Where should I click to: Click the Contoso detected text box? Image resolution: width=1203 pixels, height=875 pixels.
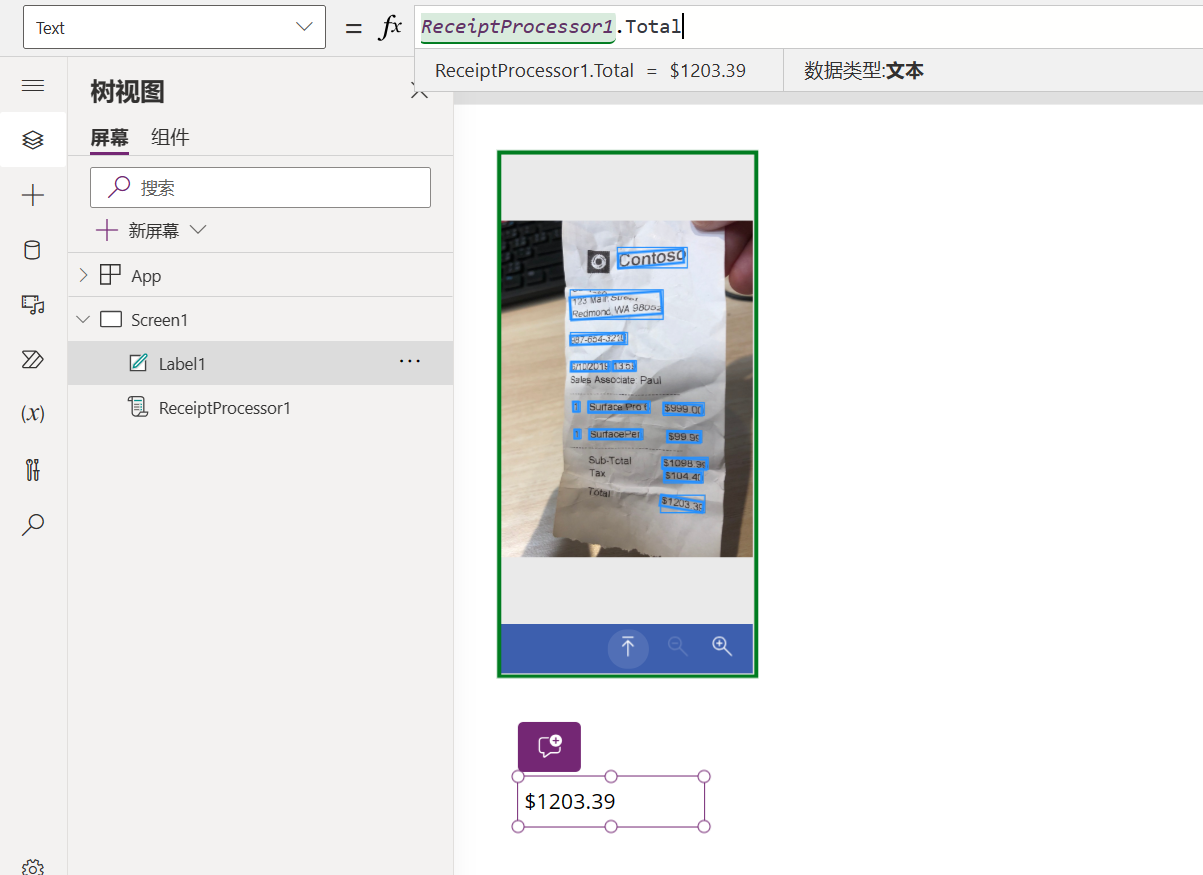pyautogui.click(x=652, y=258)
